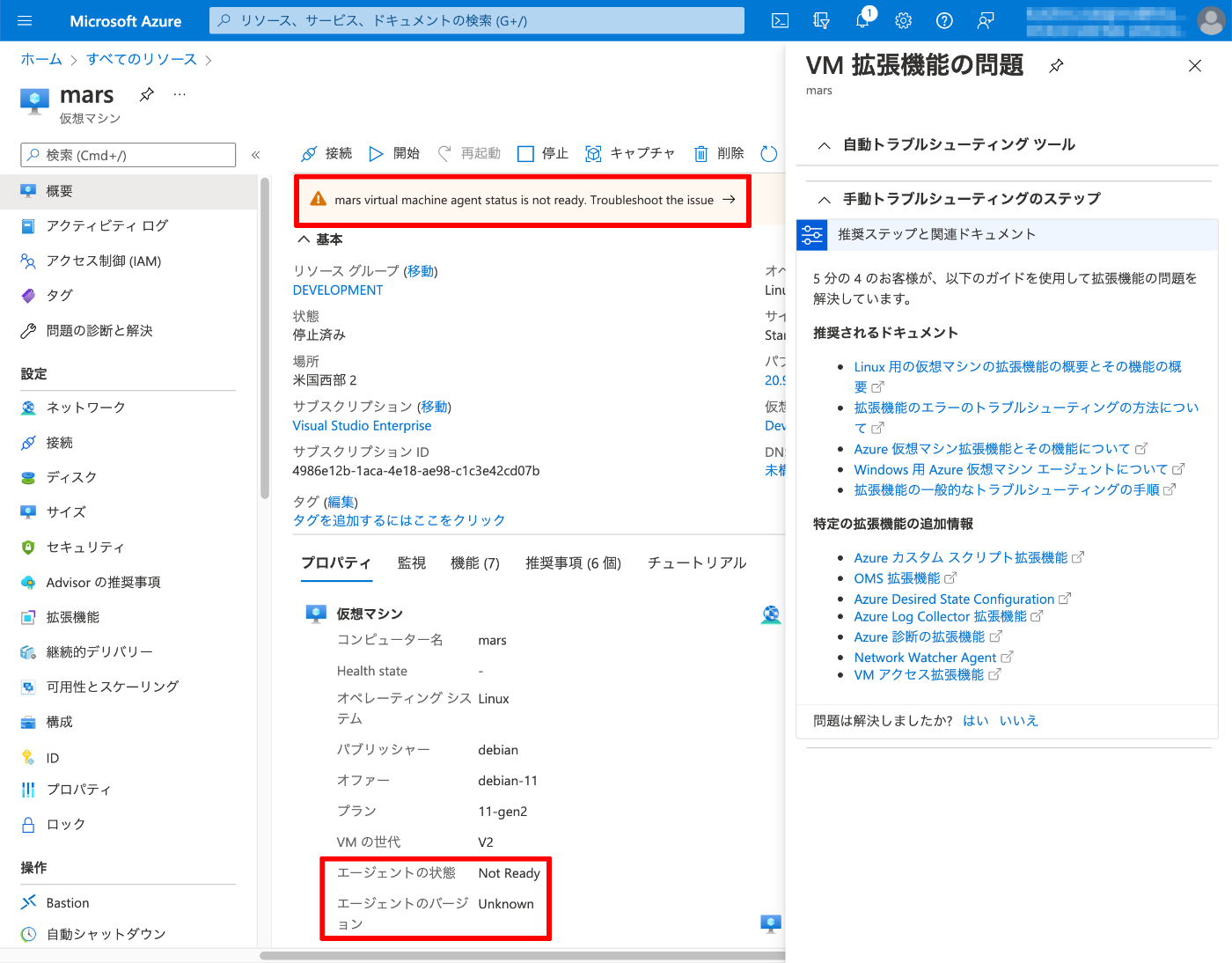Open the DEVELOPMENT resource group link

338,290
